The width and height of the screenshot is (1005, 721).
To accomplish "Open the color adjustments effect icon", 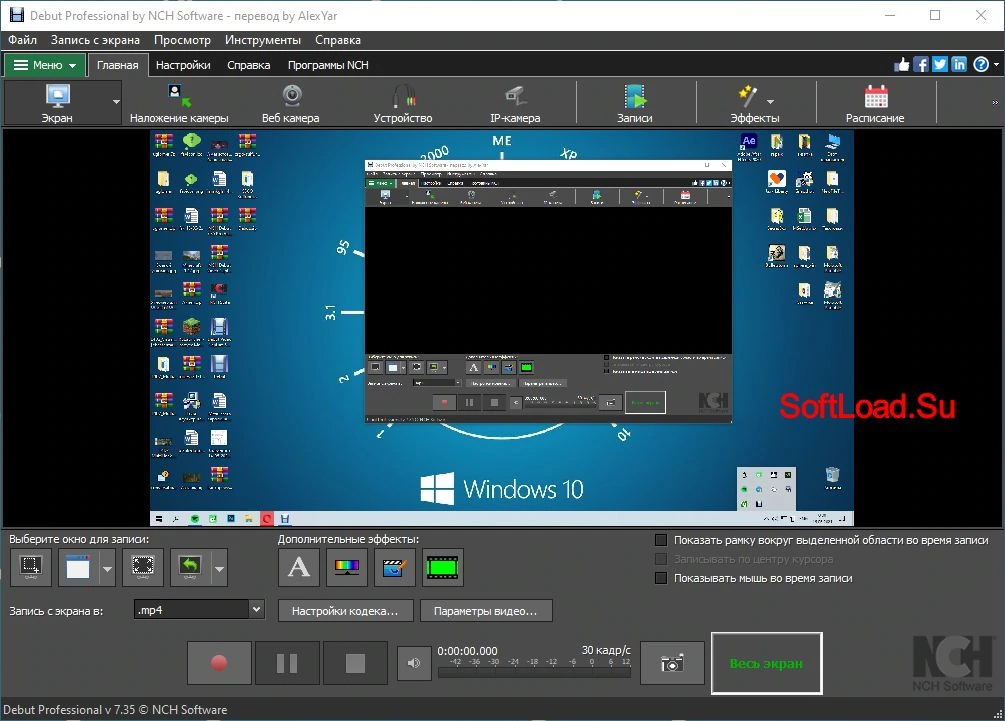I will point(347,567).
